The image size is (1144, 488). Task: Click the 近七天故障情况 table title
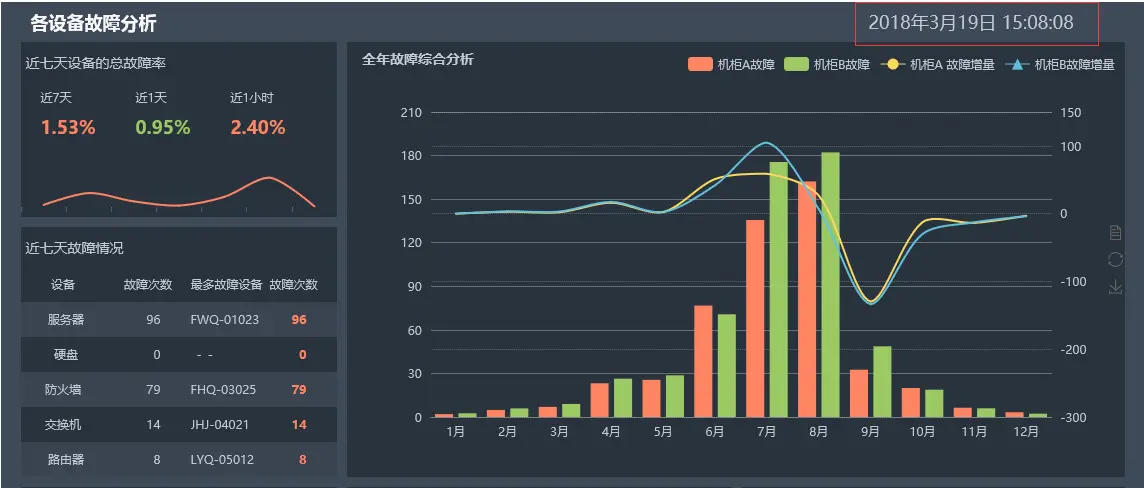pyautogui.click(x=74, y=248)
